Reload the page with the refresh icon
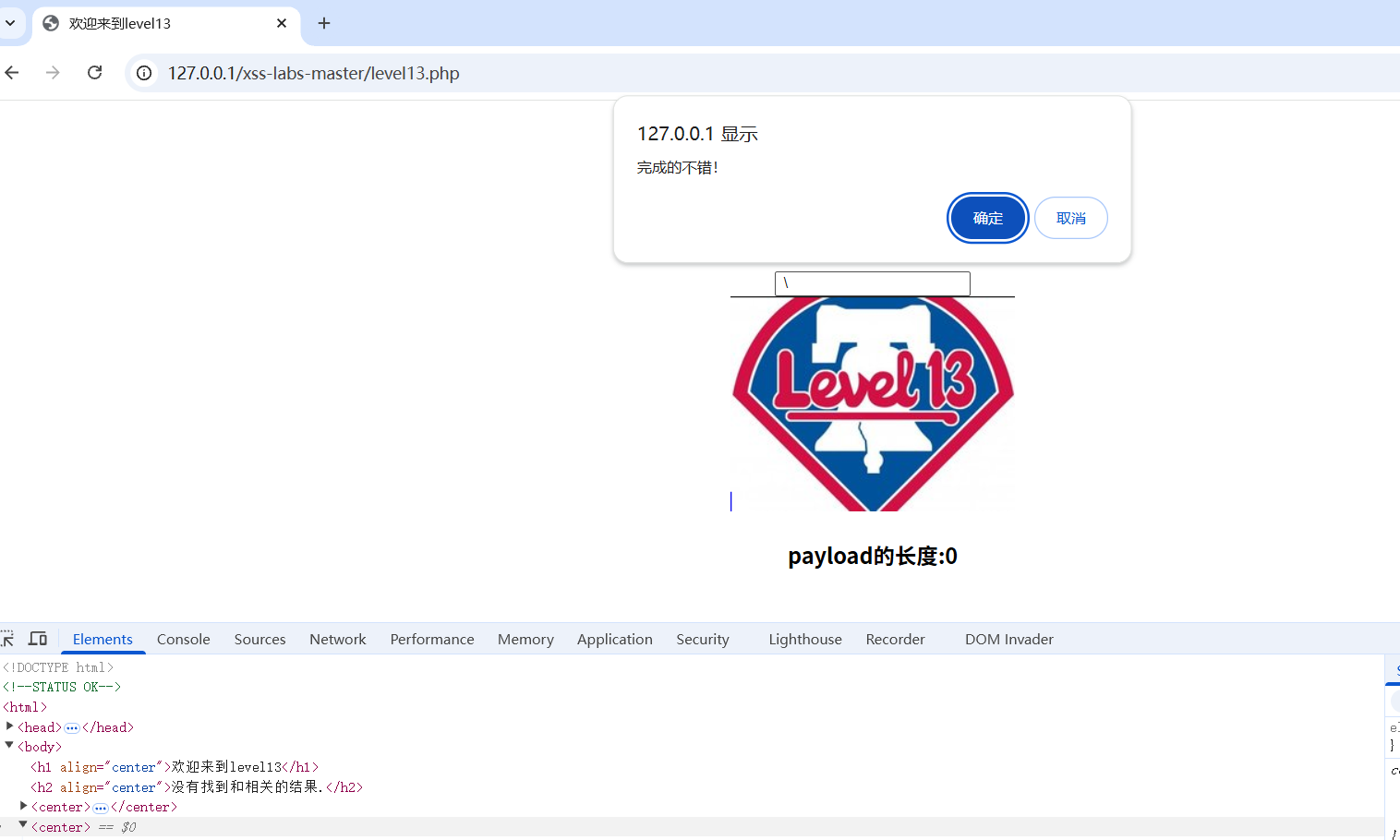 94,73
